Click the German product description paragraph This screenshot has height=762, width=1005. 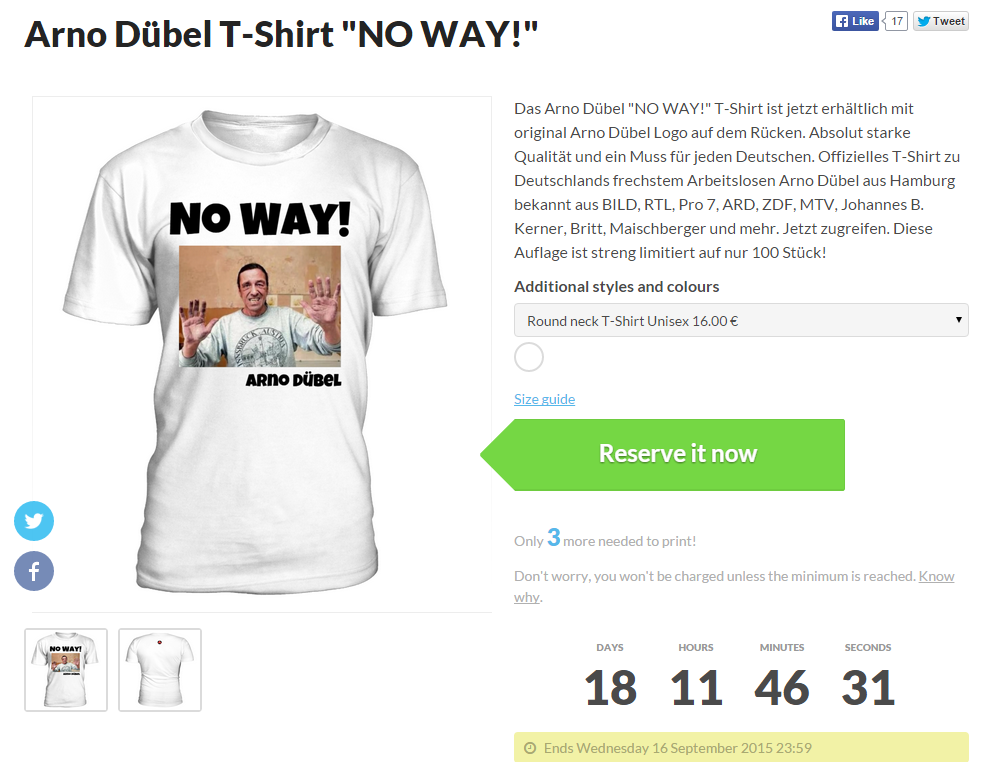(x=737, y=181)
